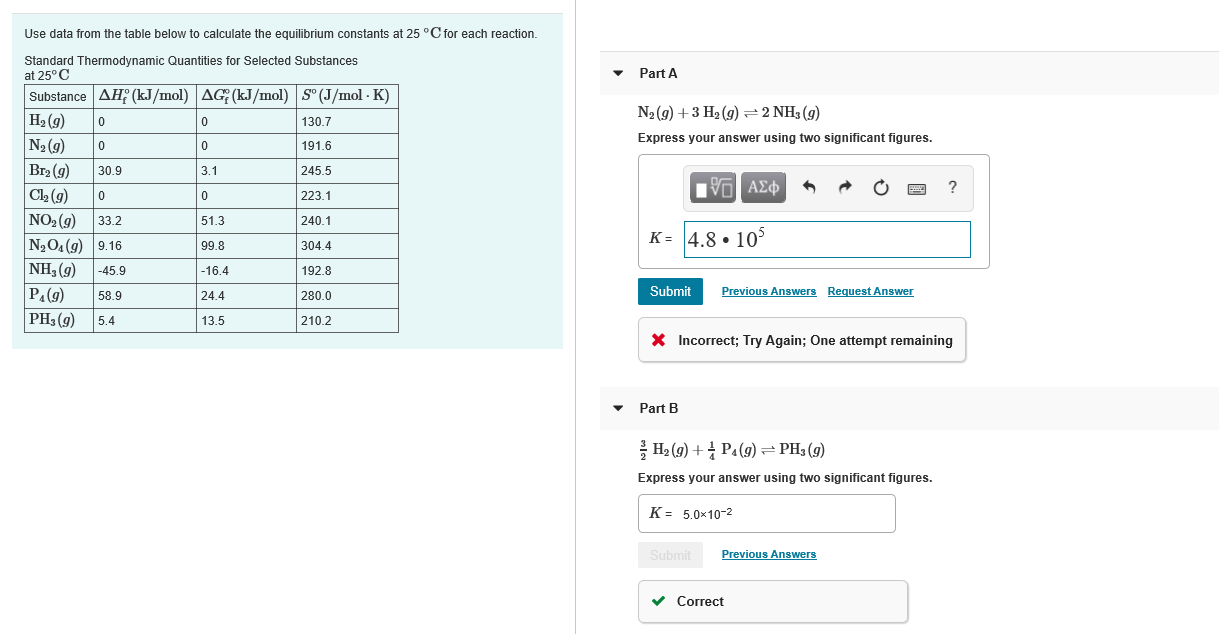The image size is (1219, 634).
Task: Open the Greek letters ΑΣΦ palette
Action: [x=764, y=187]
